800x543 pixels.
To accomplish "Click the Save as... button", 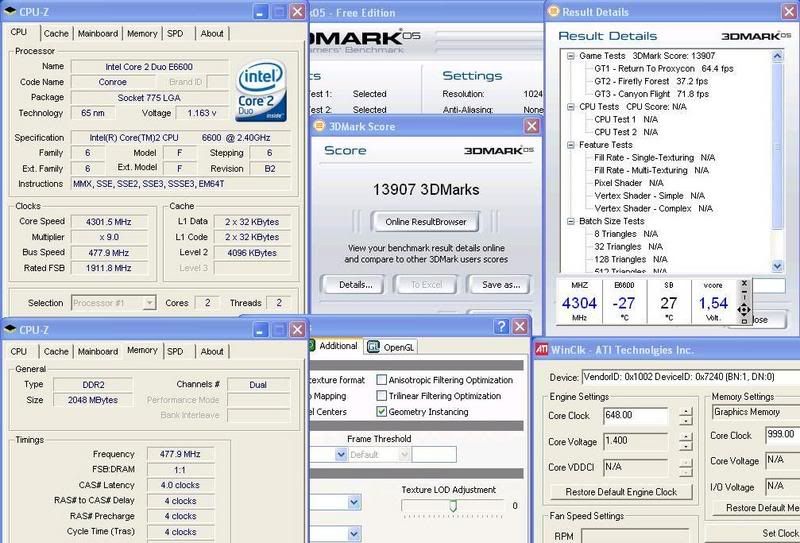I will tap(501, 285).
